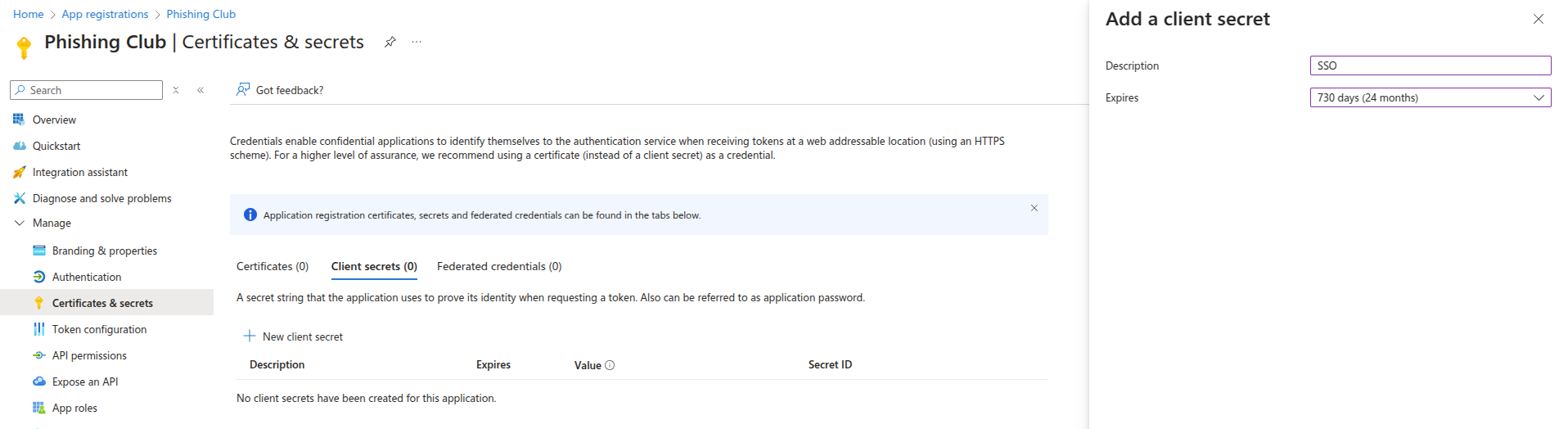Pin the Phishing Club blade
Viewport: 1568px width, 429px height.
[390, 42]
